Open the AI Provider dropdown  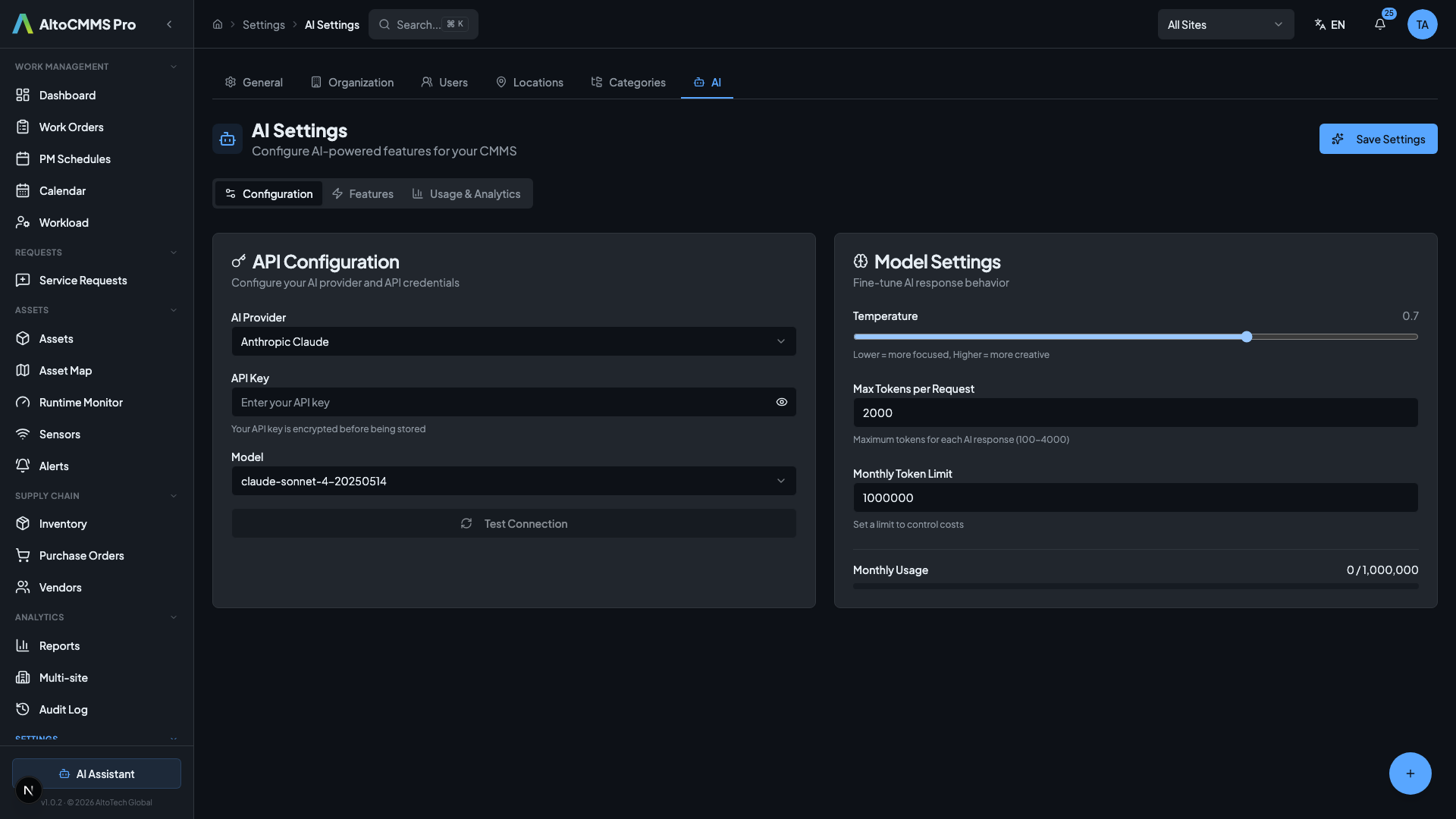[x=513, y=341]
